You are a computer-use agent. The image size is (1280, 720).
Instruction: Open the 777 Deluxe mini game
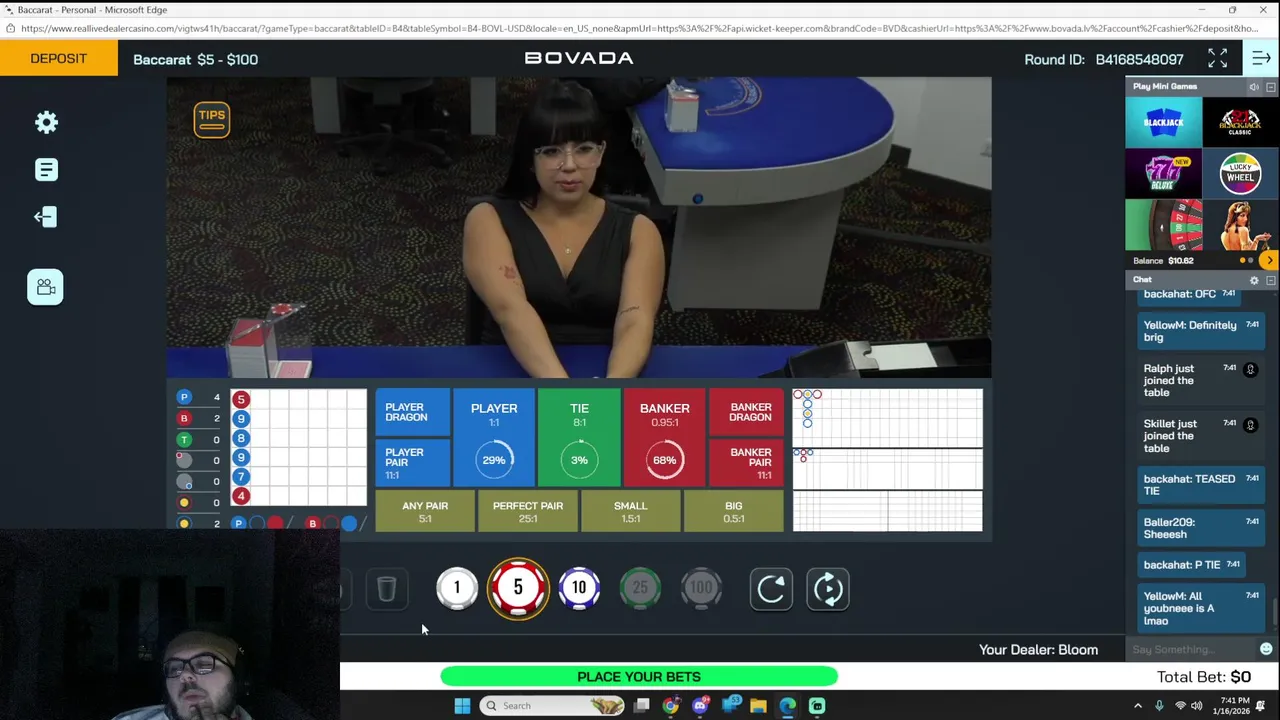click(1163, 174)
